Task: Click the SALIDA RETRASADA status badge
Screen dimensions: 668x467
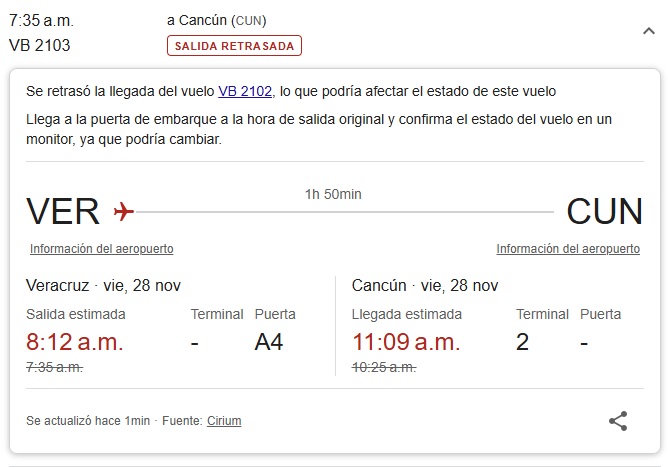Action: (234, 46)
